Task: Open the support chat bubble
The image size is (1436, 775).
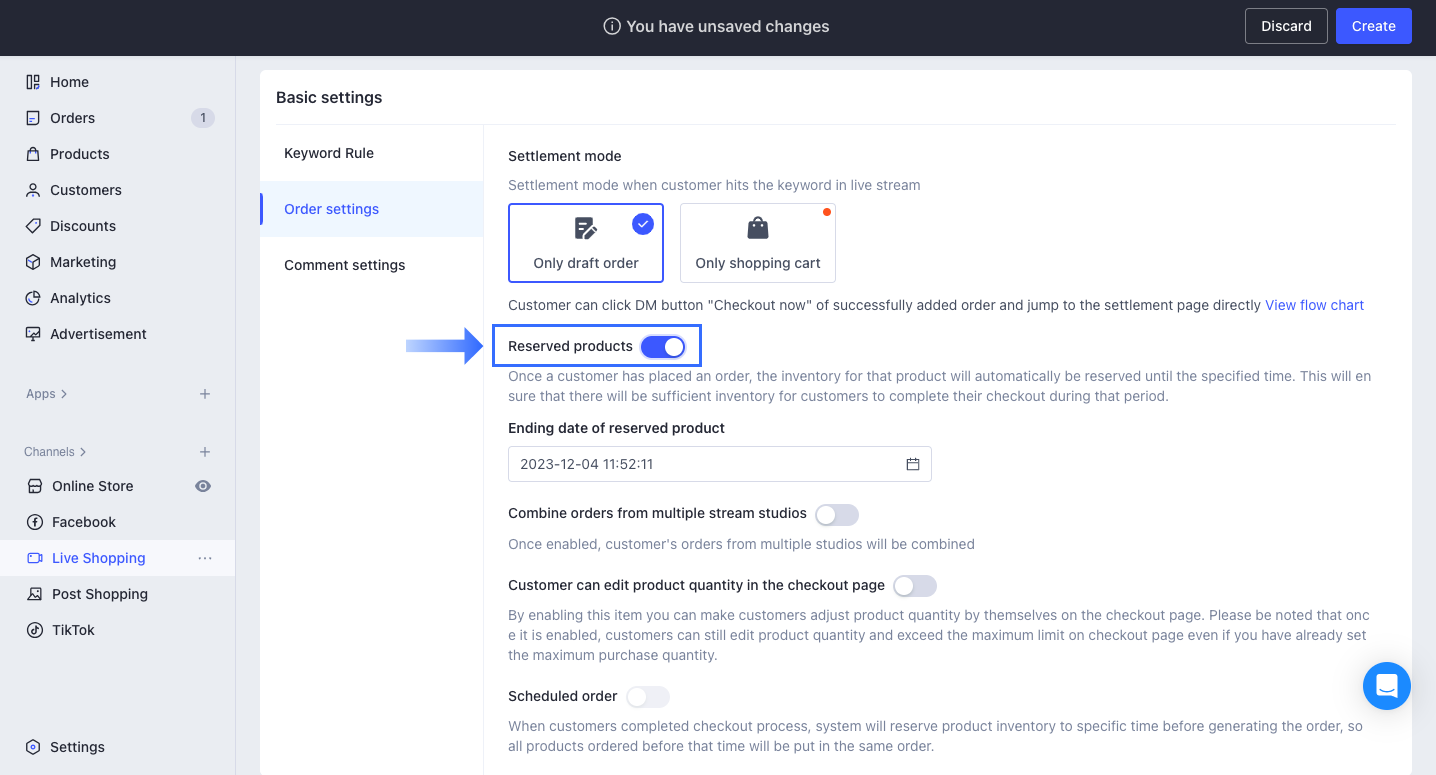Action: pos(1386,686)
